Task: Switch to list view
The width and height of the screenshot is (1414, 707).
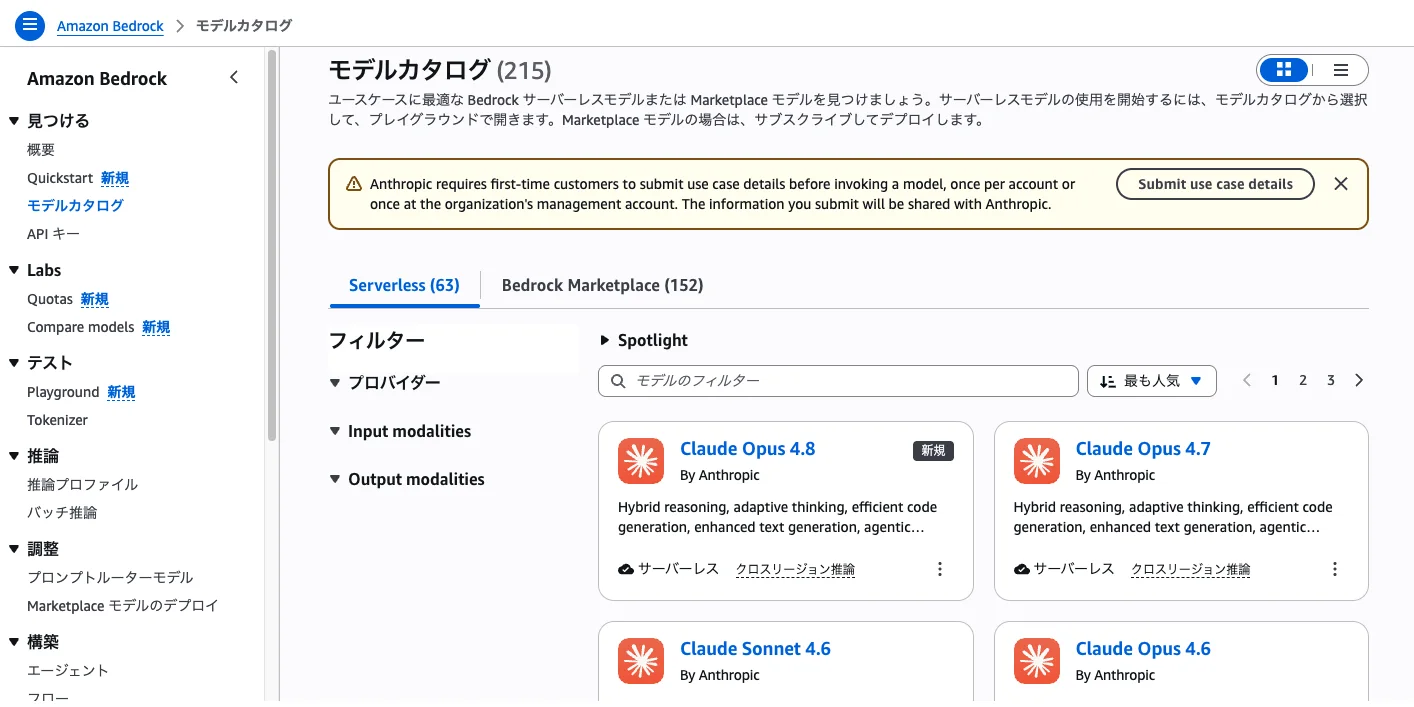Action: click(x=1341, y=70)
